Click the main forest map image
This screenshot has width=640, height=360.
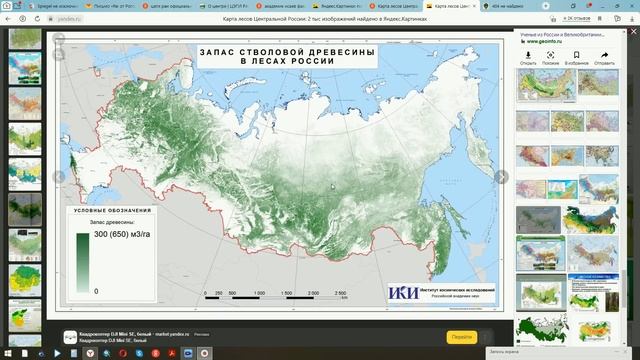(280, 175)
